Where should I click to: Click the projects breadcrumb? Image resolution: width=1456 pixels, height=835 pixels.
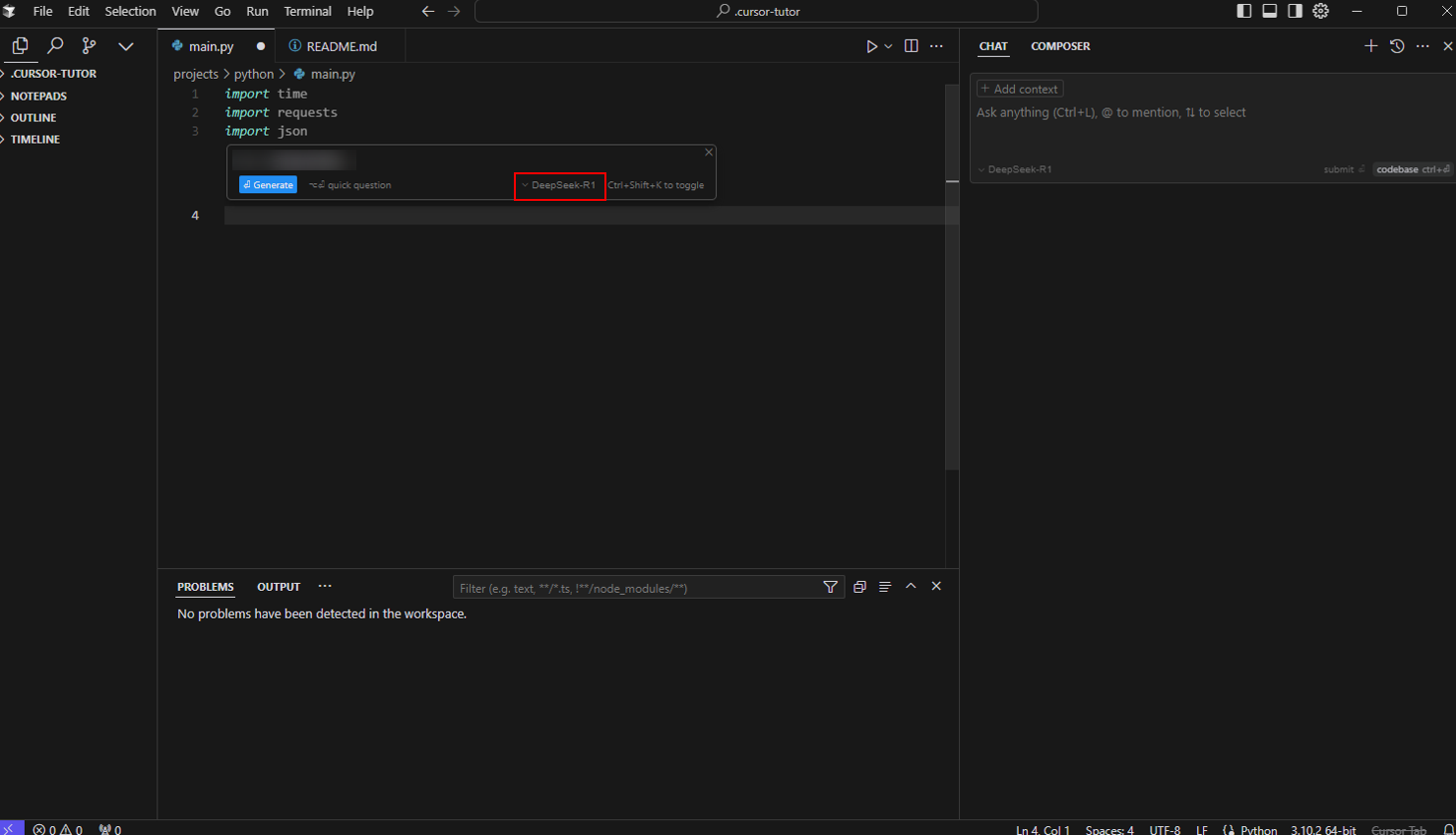[x=196, y=74]
